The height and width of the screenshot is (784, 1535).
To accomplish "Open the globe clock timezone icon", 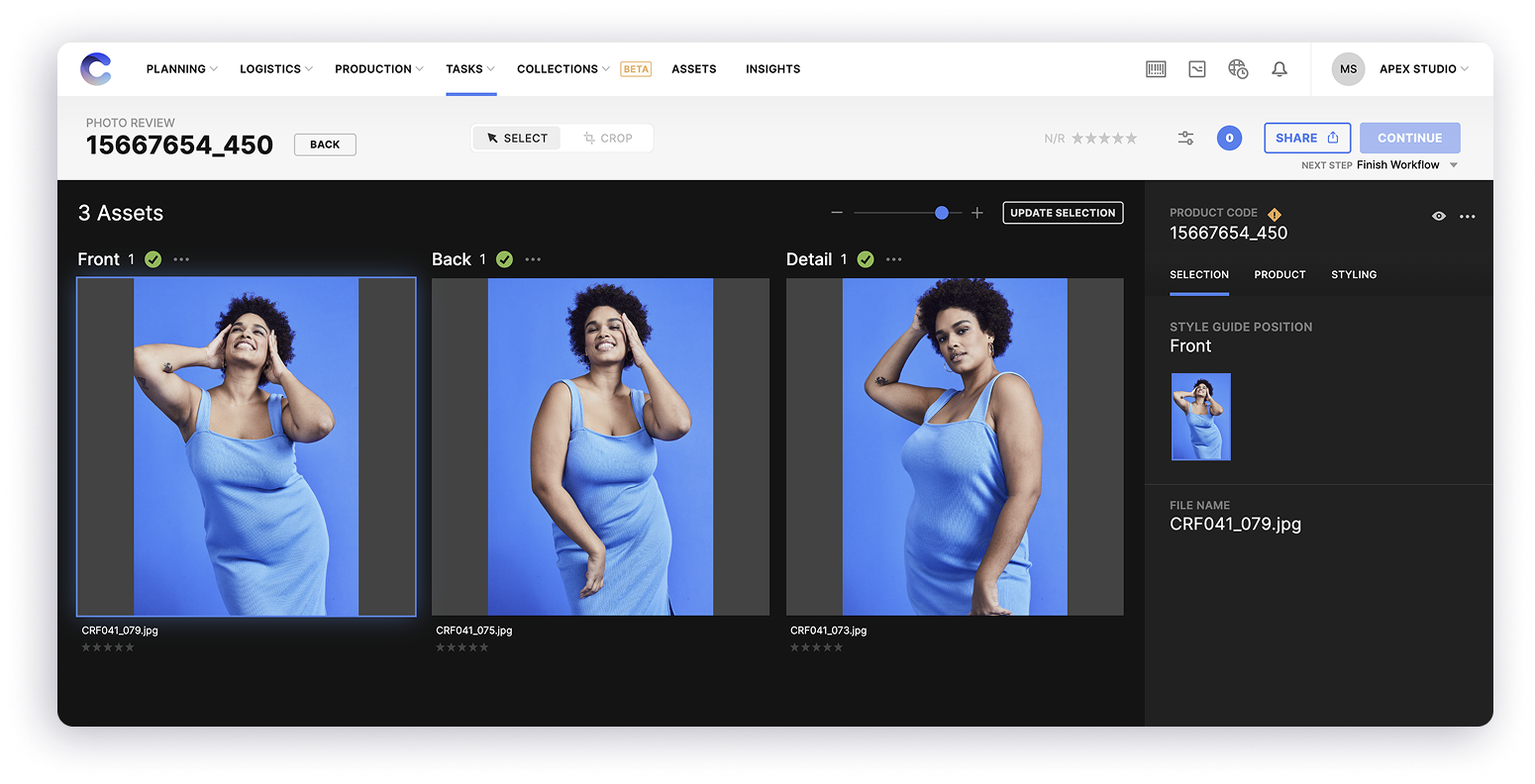I will (x=1238, y=69).
